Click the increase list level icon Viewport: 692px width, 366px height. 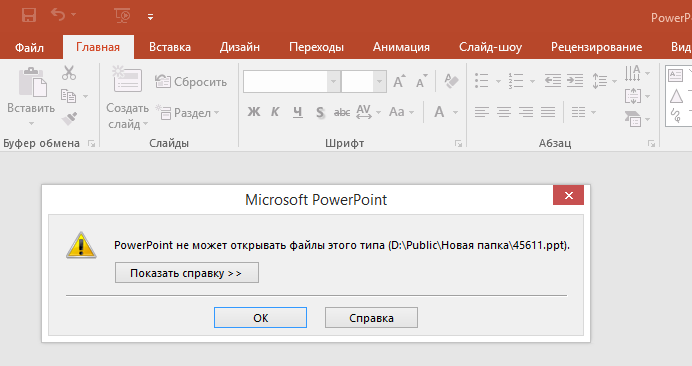(575, 81)
